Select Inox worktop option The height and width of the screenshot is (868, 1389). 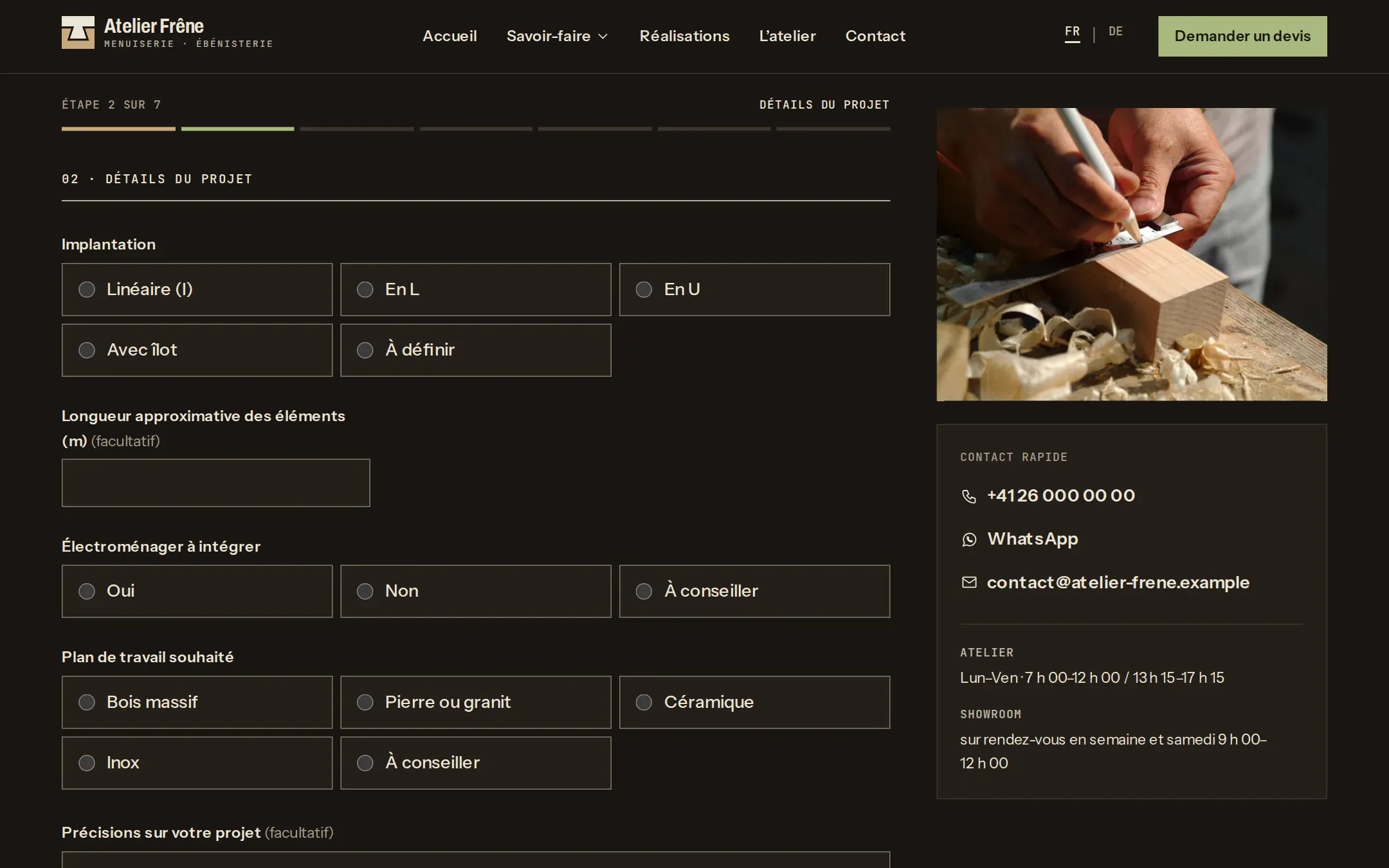coord(197,763)
